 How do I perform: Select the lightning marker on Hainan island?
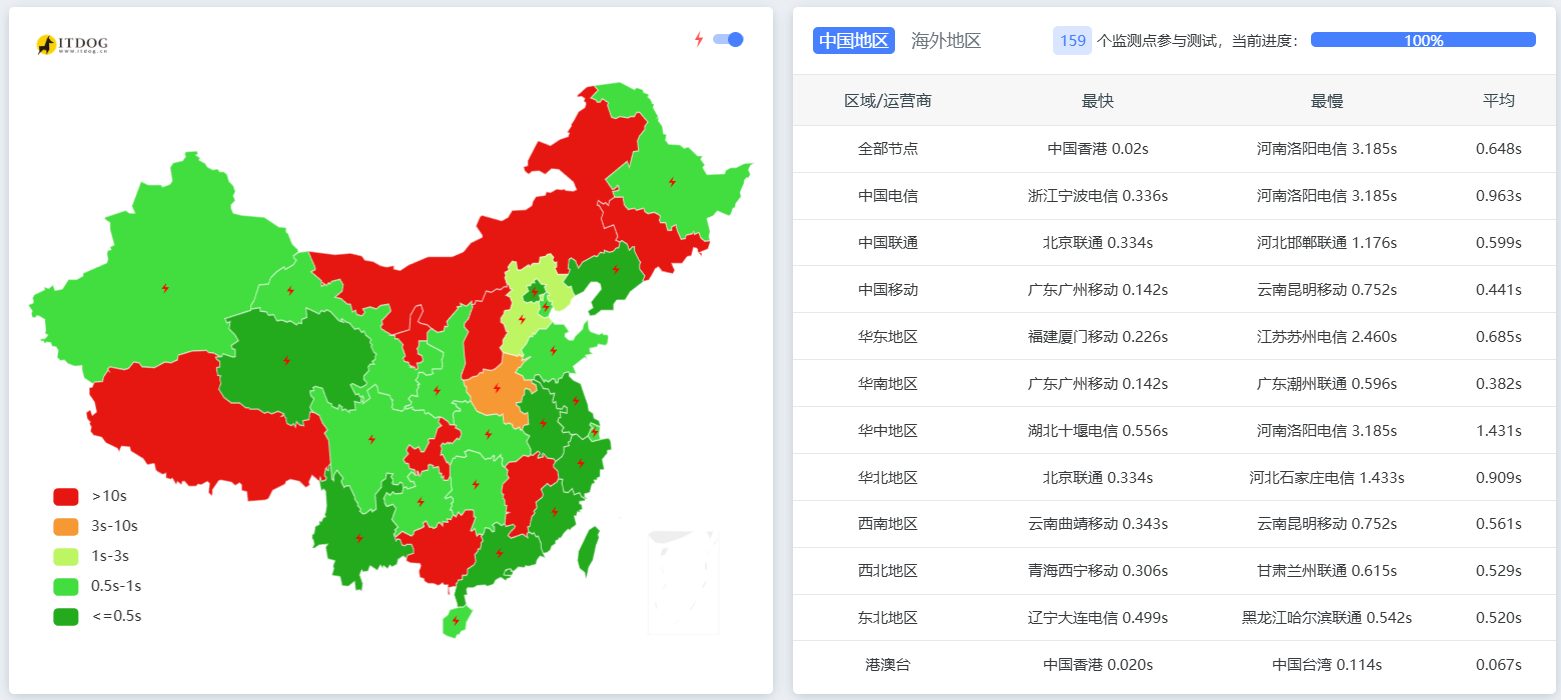pos(456,620)
